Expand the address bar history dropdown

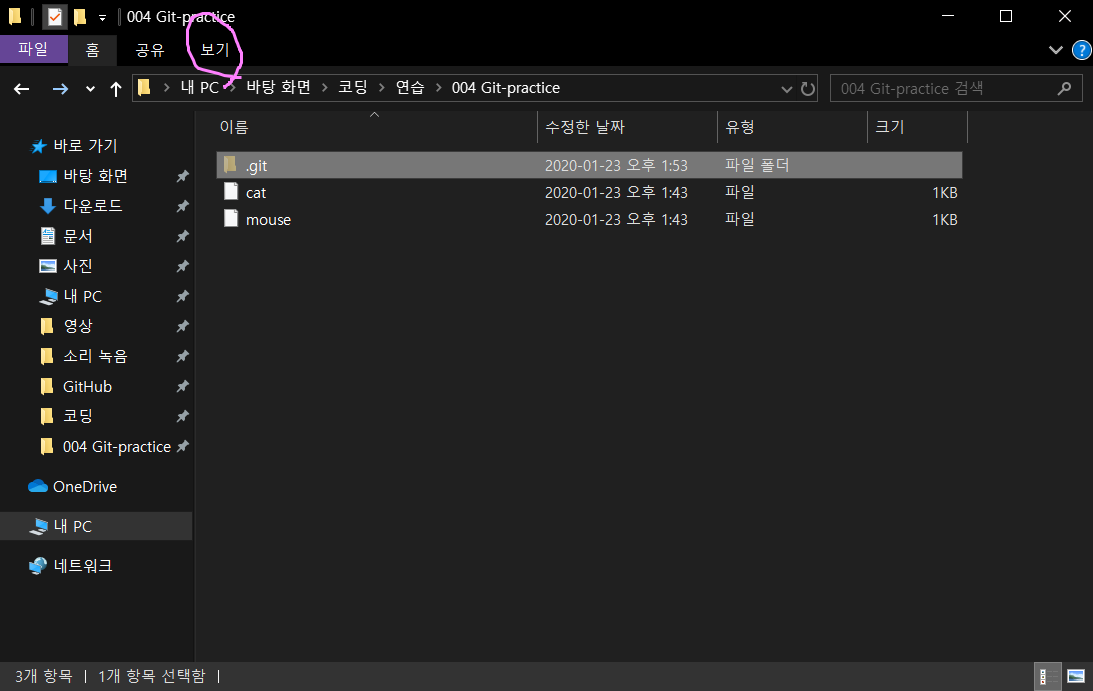tap(786, 89)
